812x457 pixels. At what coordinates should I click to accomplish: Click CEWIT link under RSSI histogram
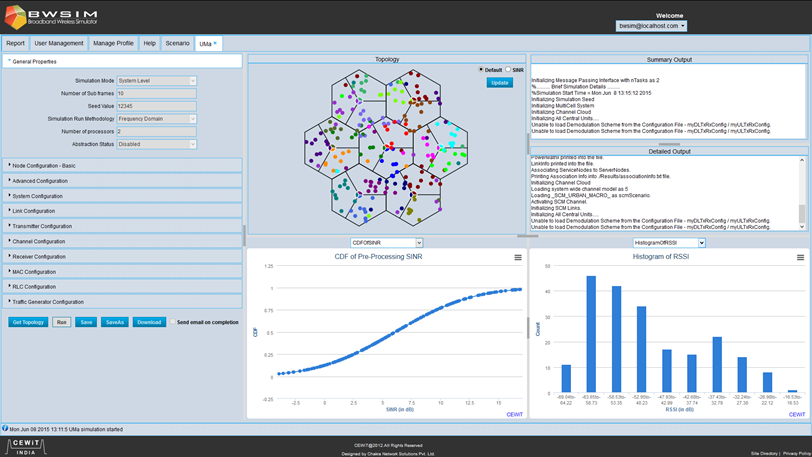796,415
